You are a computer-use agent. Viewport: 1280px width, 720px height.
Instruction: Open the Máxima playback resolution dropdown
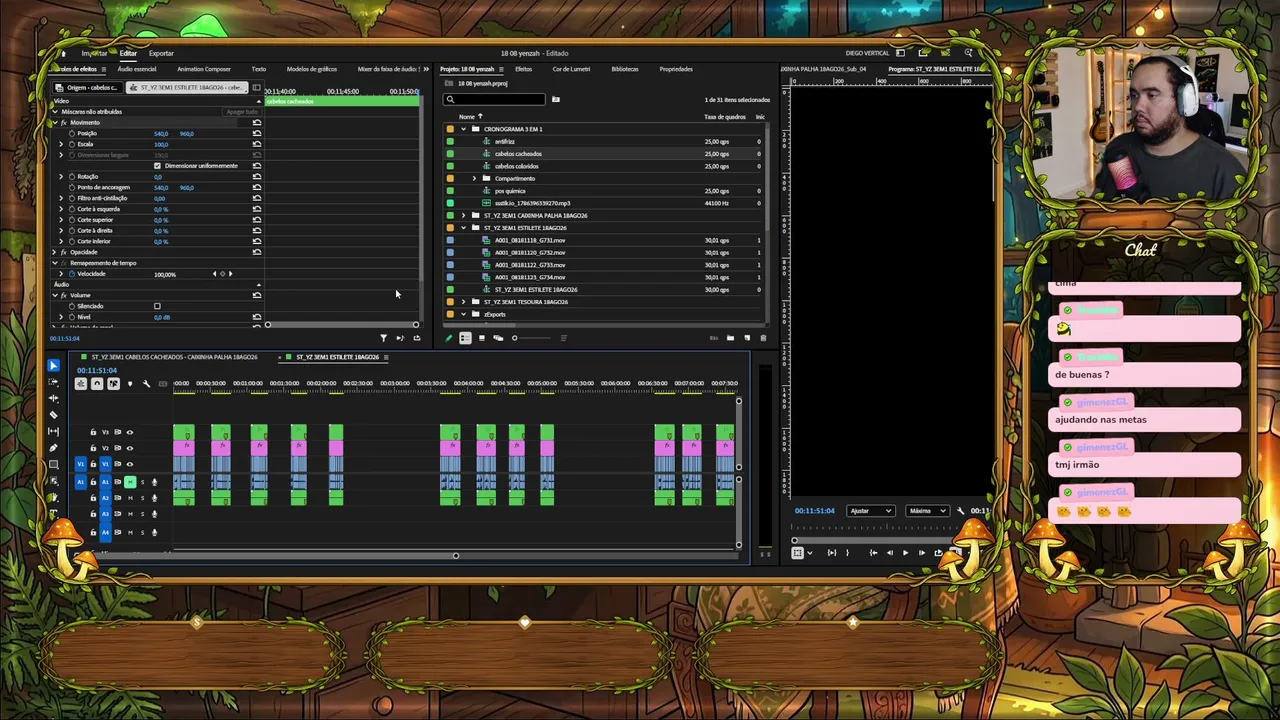click(927, 511)
